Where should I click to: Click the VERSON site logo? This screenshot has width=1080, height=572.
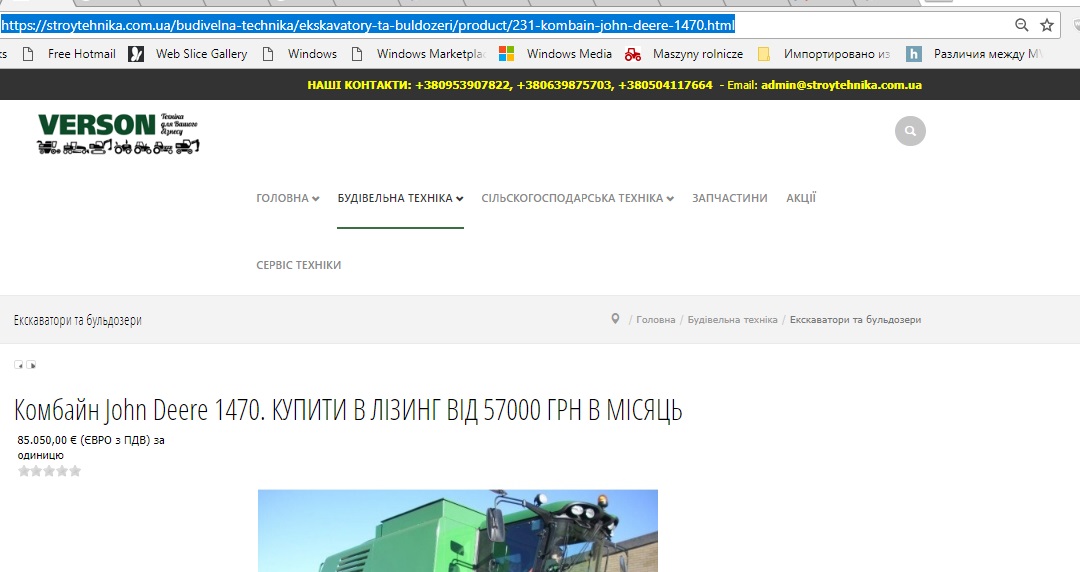118,133
